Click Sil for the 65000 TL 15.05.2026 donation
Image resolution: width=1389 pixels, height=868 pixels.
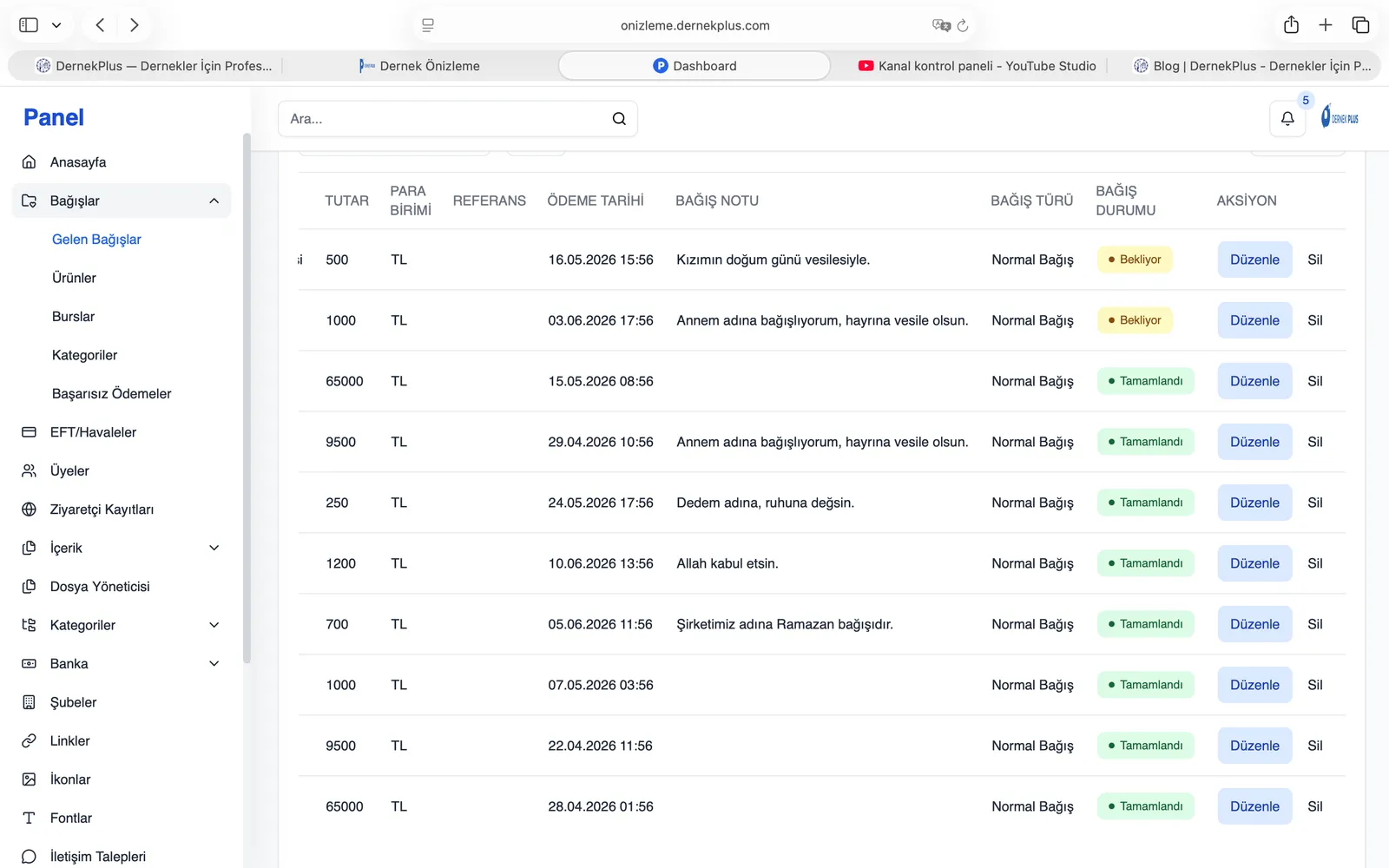tap(1315, 381)
